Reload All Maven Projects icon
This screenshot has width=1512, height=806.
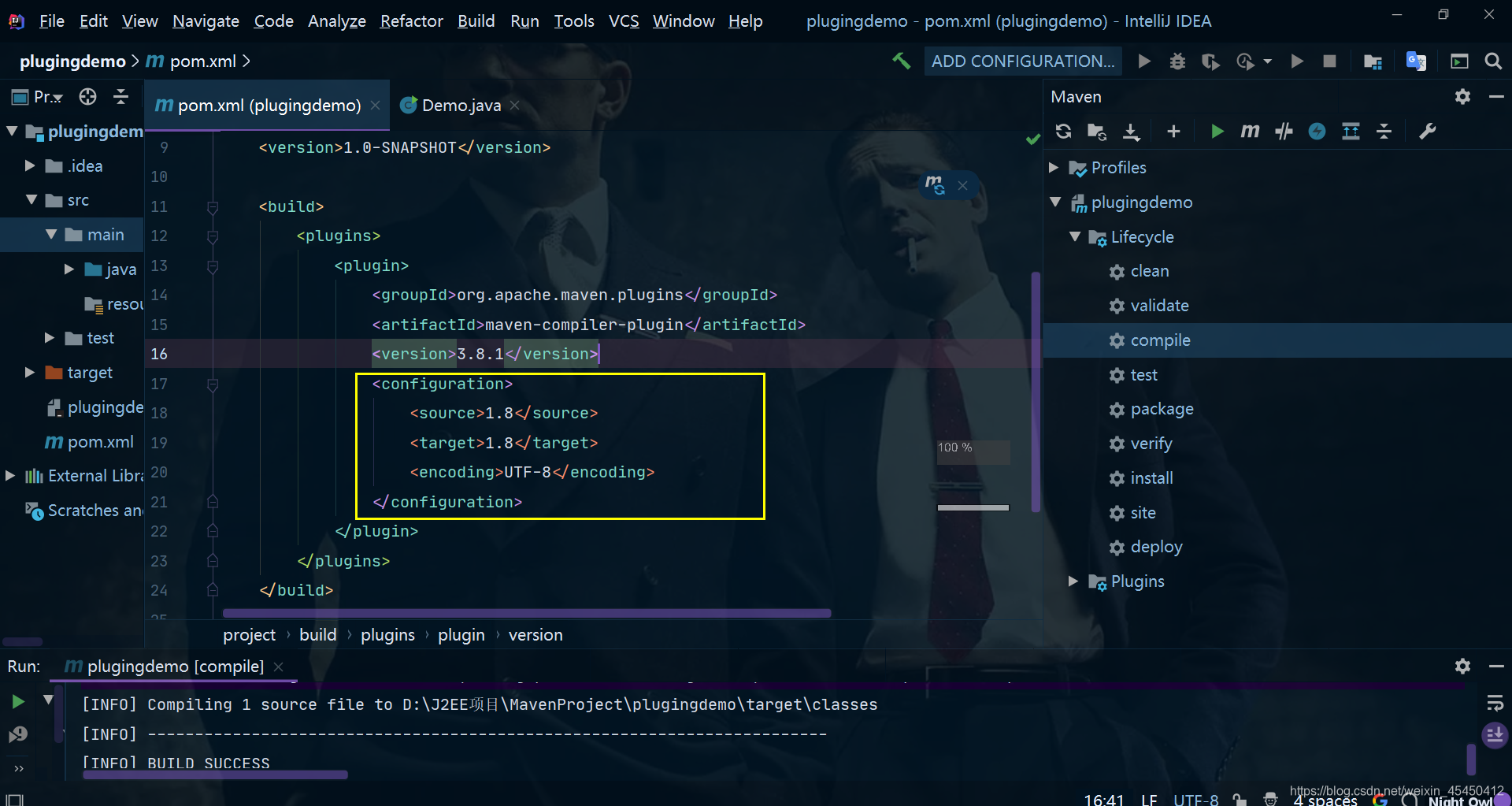[1063, 132]
